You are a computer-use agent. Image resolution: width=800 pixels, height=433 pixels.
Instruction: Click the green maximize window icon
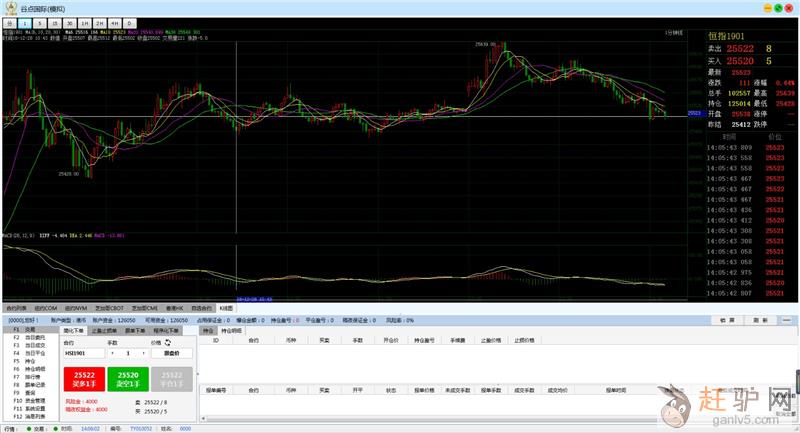coord(776,7)
